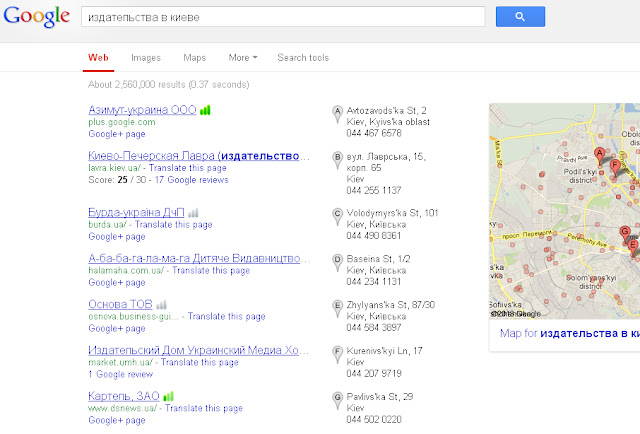The height and width of the screenshot is (434, 640).
Task: Translate the market.umh.ua page
Action: (x=200, y=362)
